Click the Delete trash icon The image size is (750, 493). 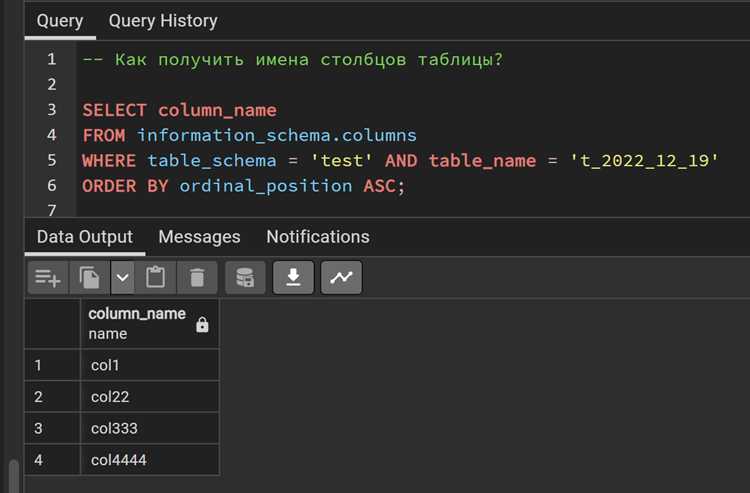(197, 277)
